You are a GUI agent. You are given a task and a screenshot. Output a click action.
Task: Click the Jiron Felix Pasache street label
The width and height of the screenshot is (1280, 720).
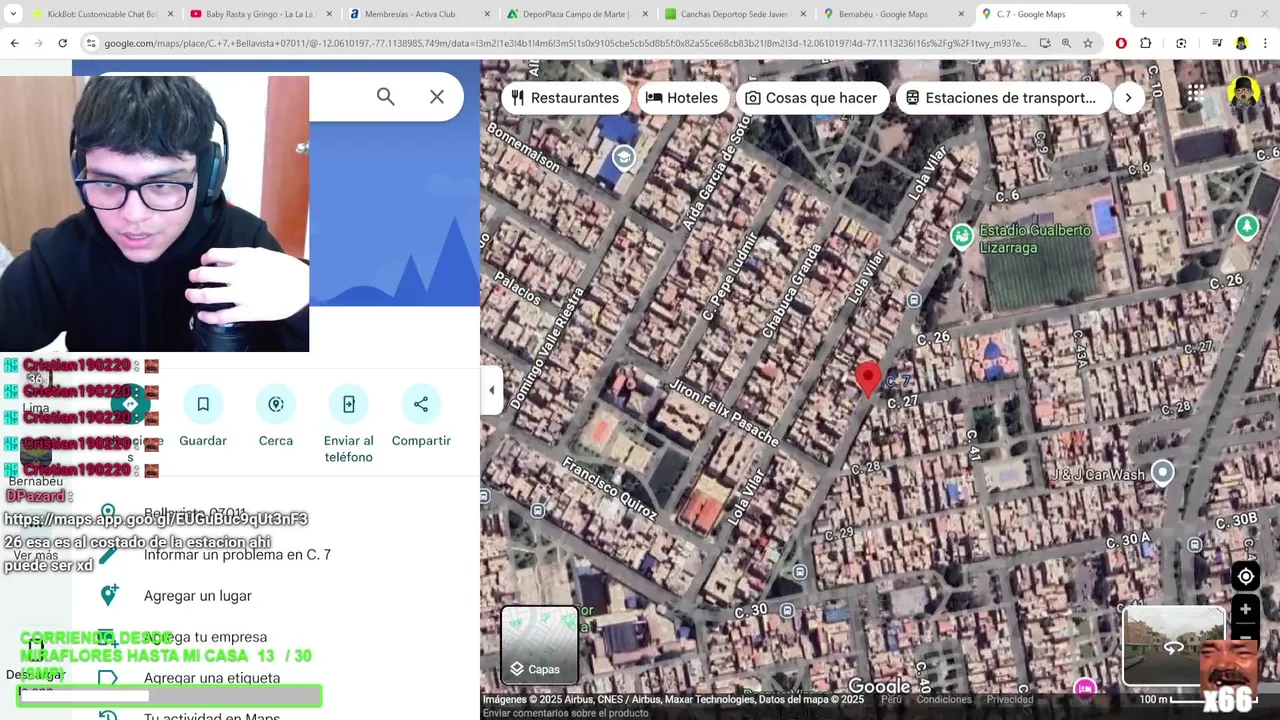[724, 414]
